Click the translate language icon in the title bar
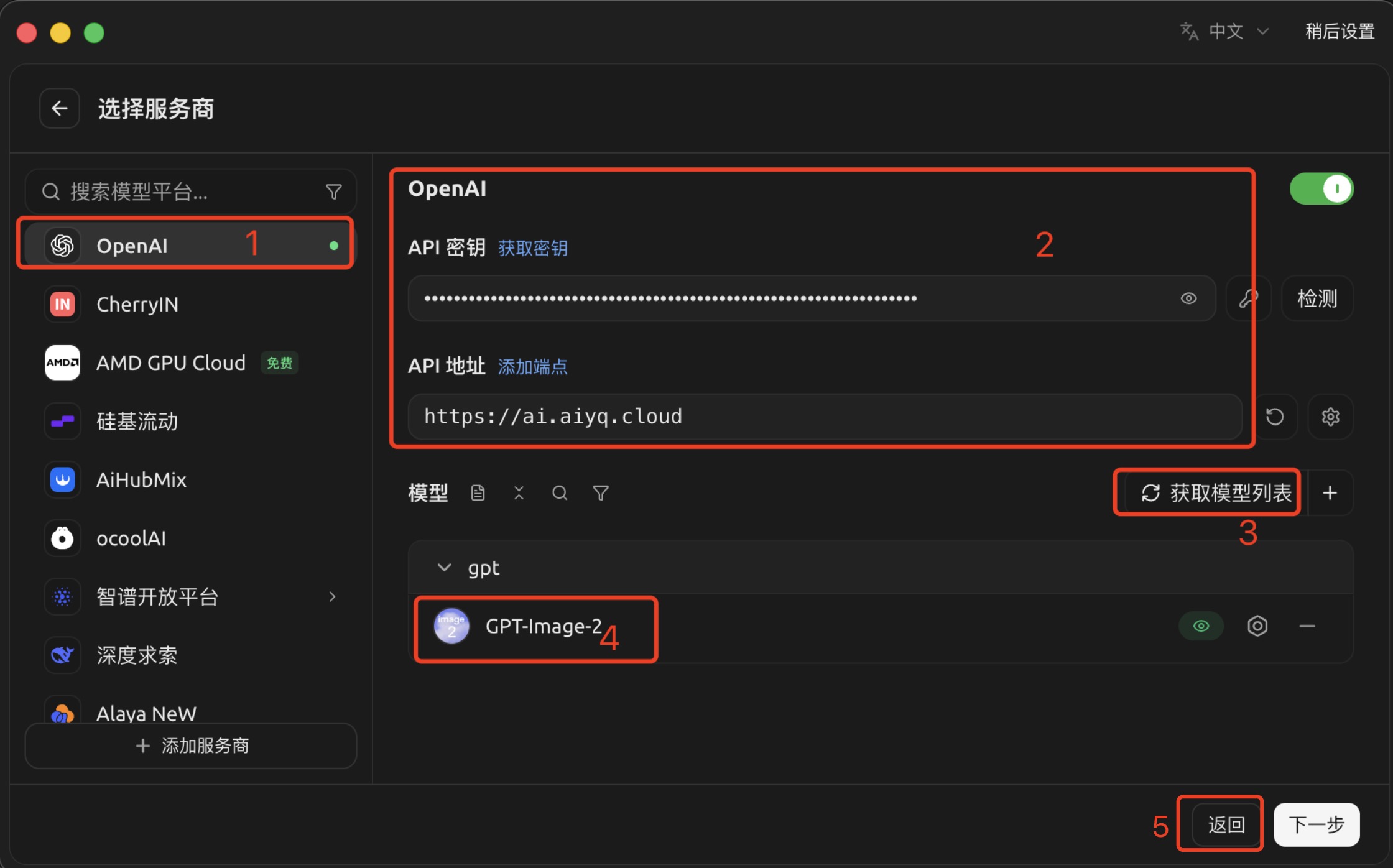The image size is (1393, 868). coord(1189,31)
